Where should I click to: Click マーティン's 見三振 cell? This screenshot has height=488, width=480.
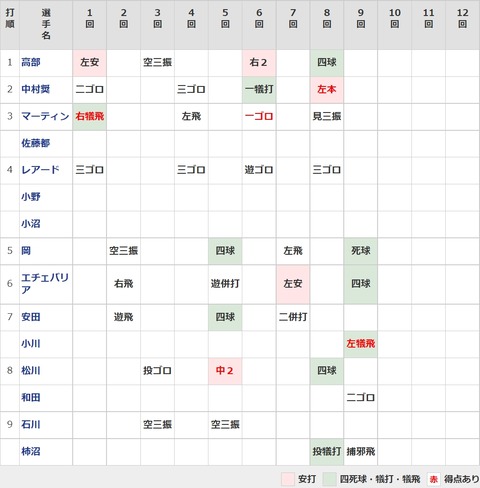click(x=327, y=117)
